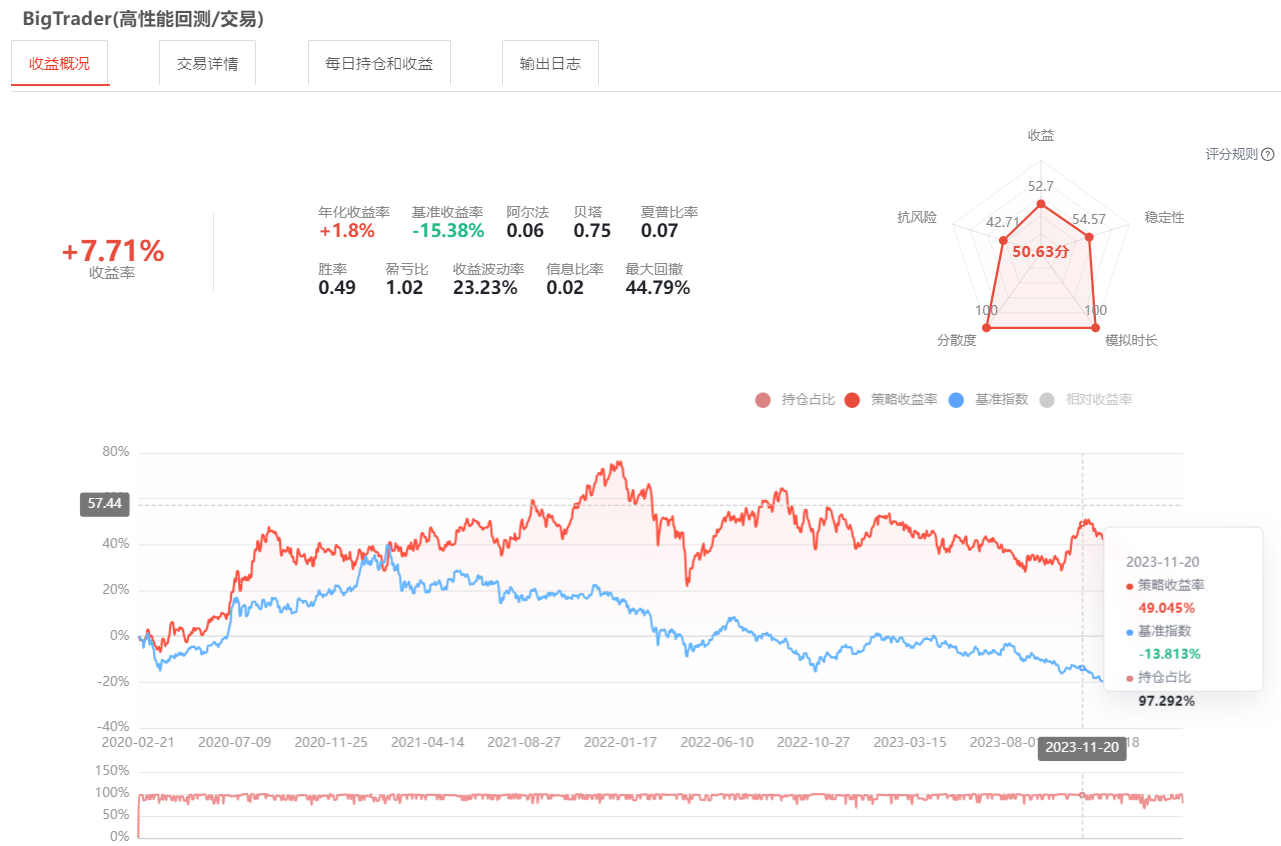The width and height of the screenshot is (1281, 846).
Task: Open the 交易详情 tab
Action: [x=207, y=63]
